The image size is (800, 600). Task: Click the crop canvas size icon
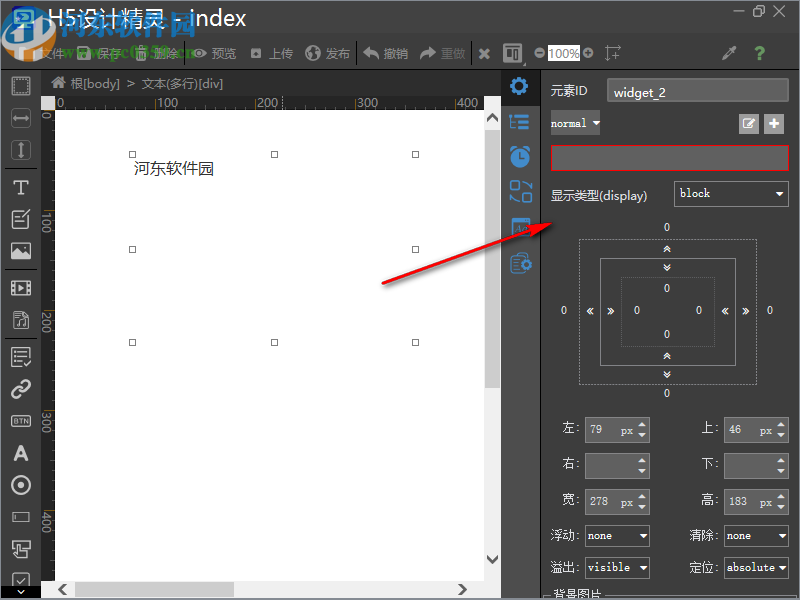click(613, 53)
